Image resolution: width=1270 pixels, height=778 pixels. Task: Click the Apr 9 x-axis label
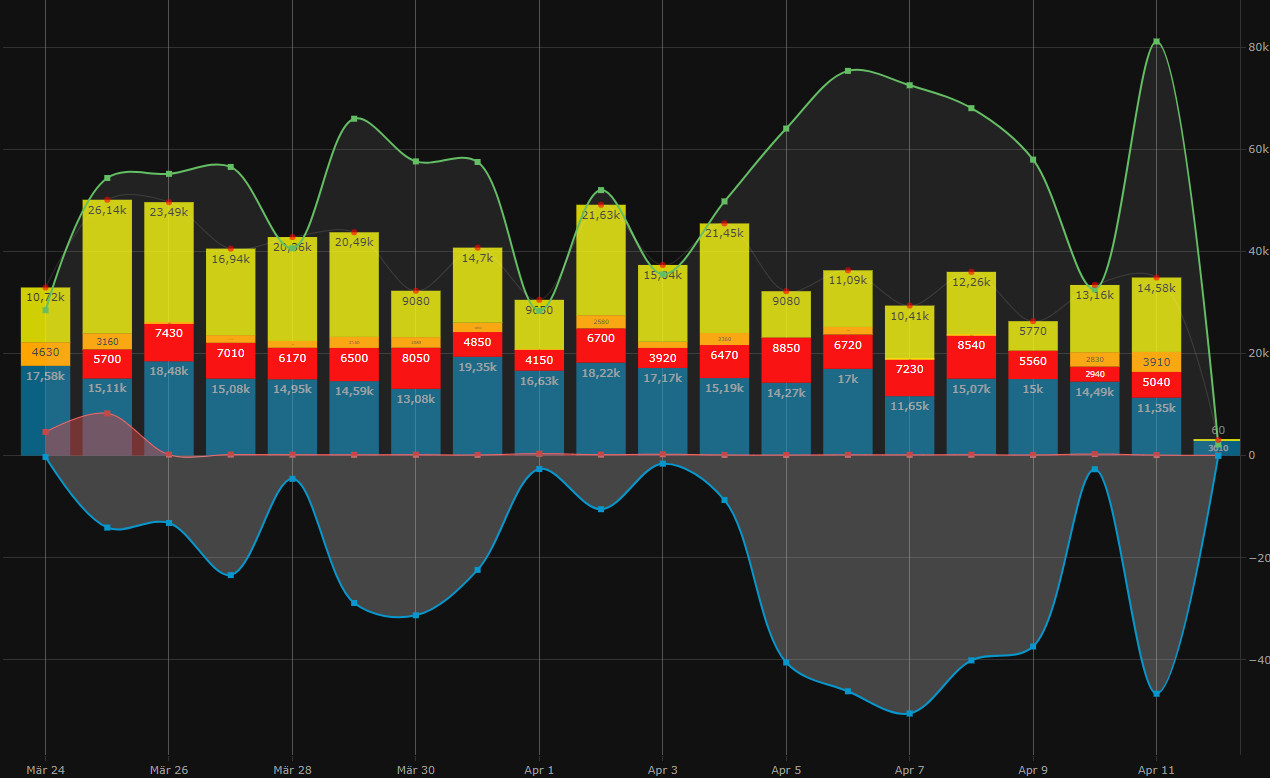1033,770
